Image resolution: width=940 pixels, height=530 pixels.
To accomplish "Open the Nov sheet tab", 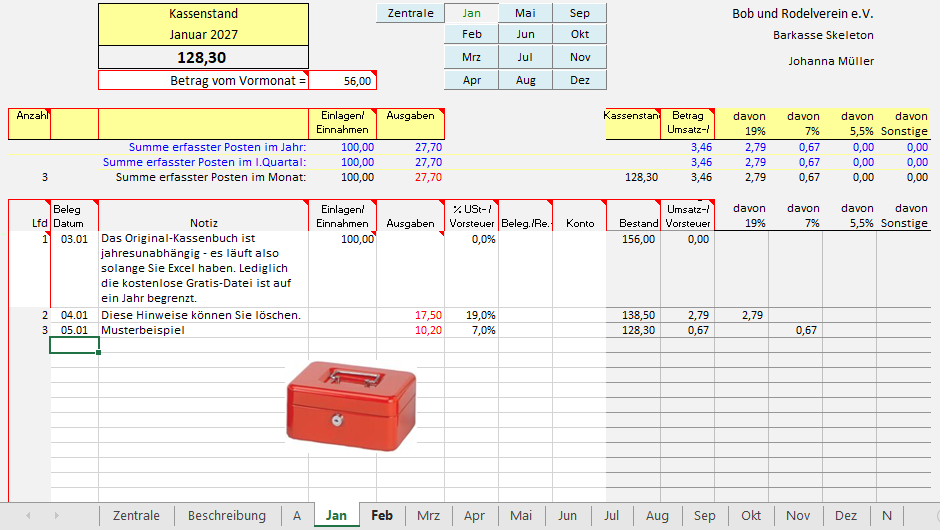I will coord(797,515).
